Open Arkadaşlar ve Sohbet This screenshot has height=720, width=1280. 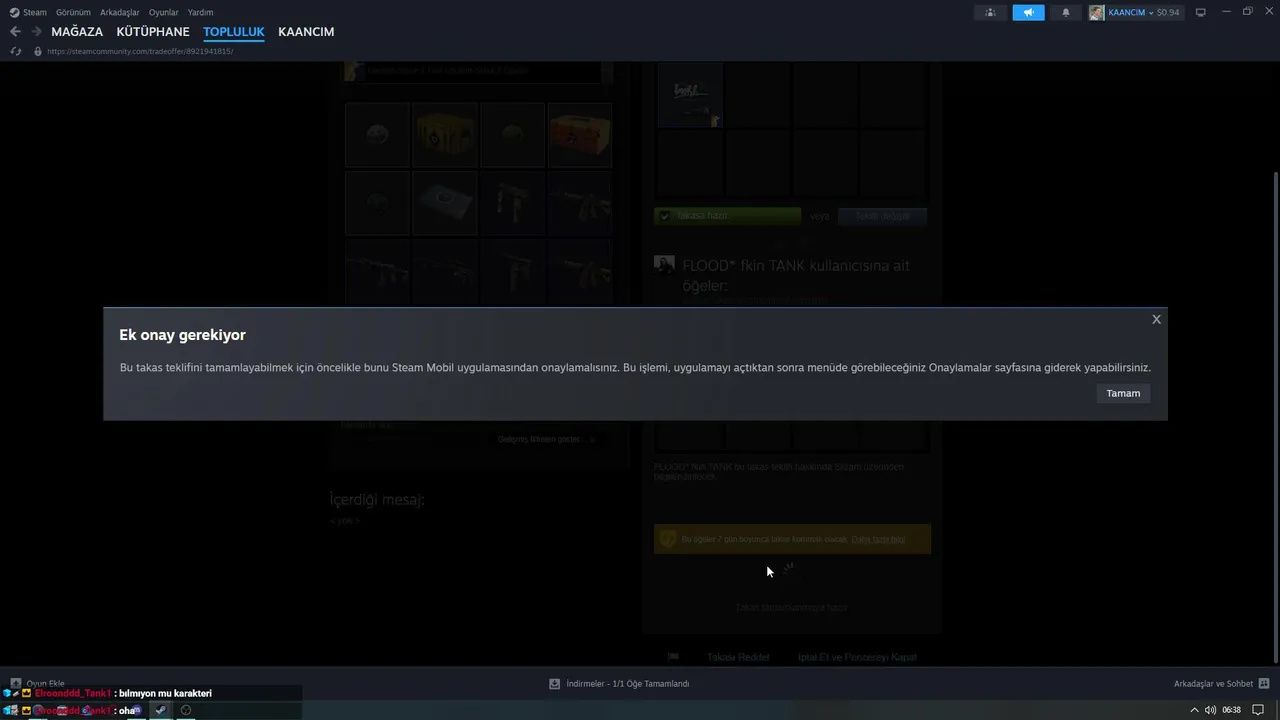pos(1213,684)
